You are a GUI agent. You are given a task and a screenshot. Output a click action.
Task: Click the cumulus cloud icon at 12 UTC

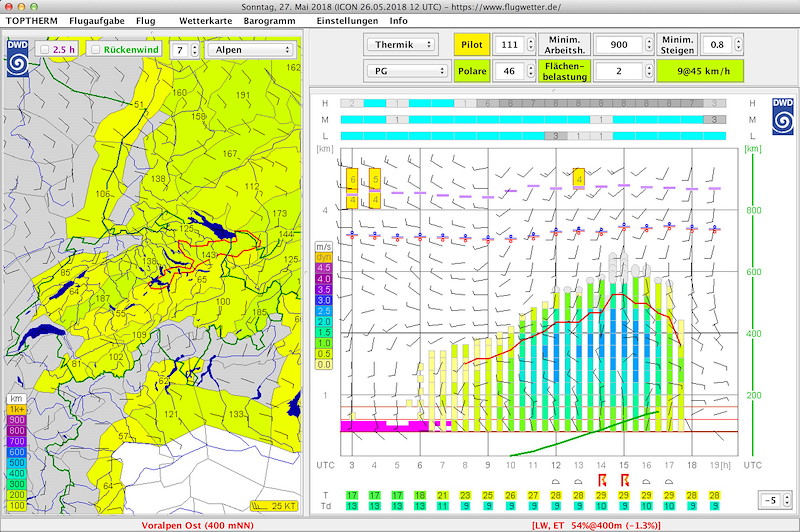click(x=556, y=481)
